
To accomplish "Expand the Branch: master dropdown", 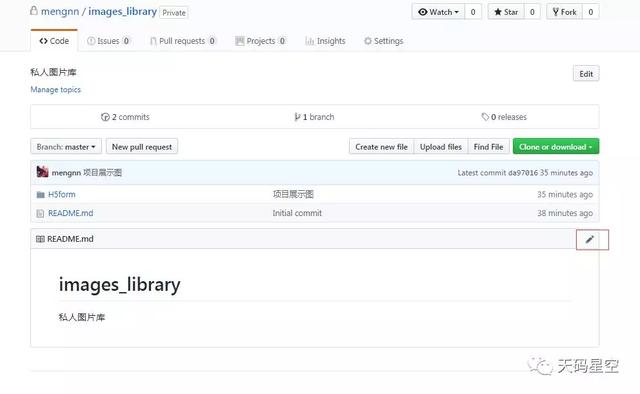I will [x=66, y=147].
